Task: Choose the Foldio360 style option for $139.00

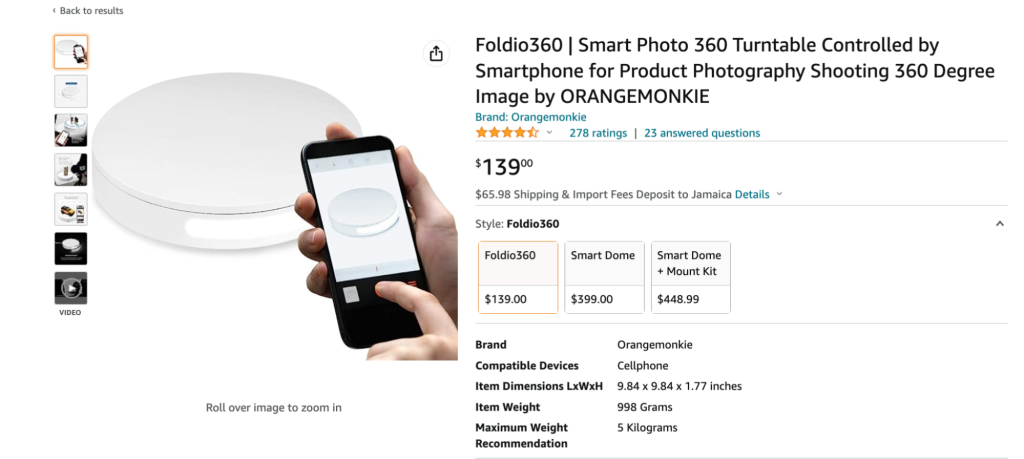Action: [x=518, y=277]
